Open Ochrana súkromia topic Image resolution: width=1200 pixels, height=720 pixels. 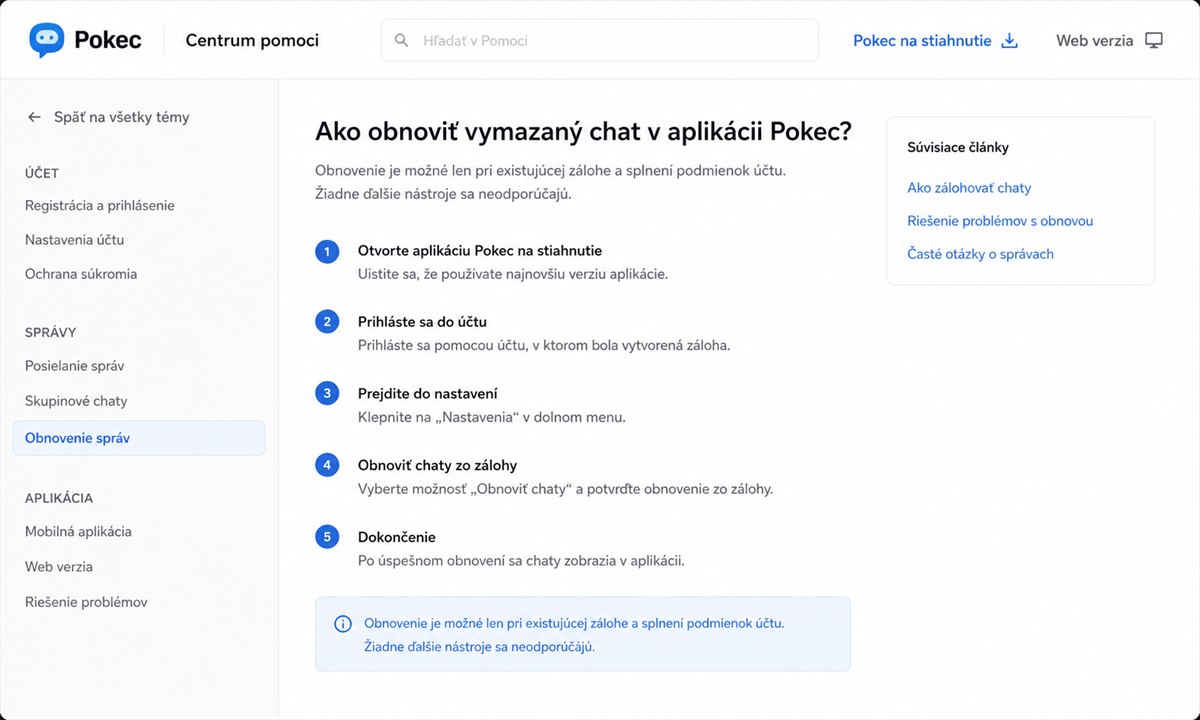click(81, 274)
